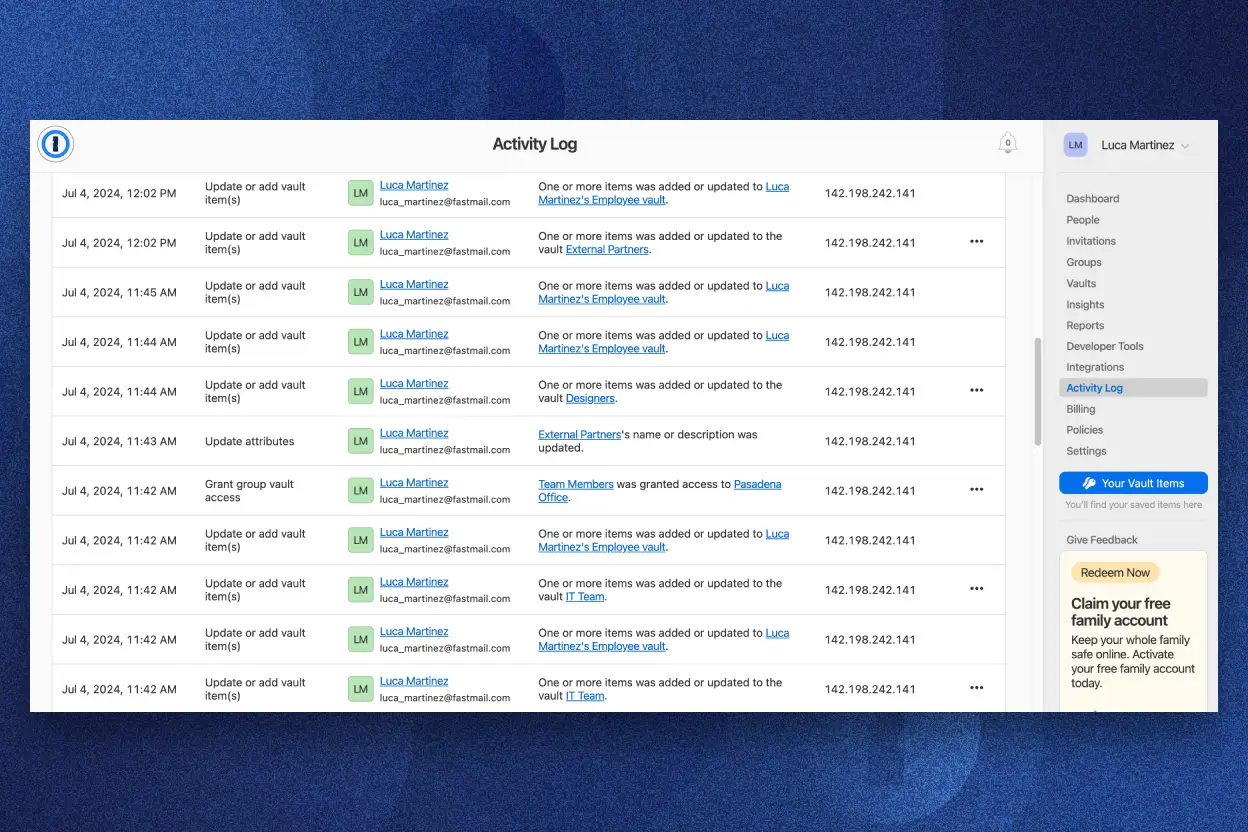Open the notifications bell
Screen dimensions: 1248x832
click(x=1008, y=142)
